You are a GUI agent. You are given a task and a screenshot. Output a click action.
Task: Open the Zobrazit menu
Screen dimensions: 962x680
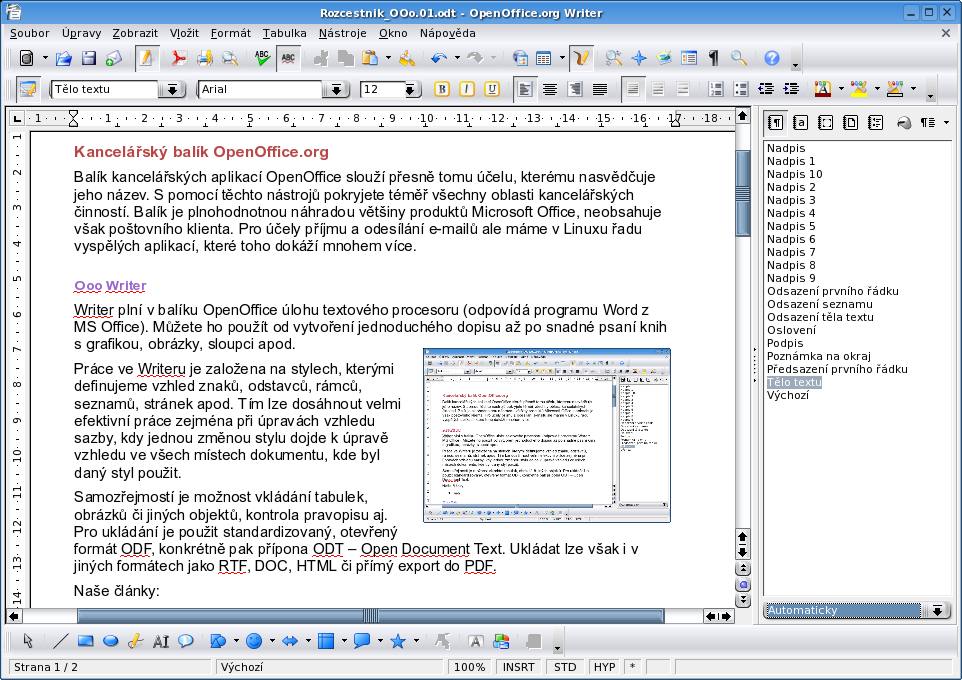tap(135, 33)
